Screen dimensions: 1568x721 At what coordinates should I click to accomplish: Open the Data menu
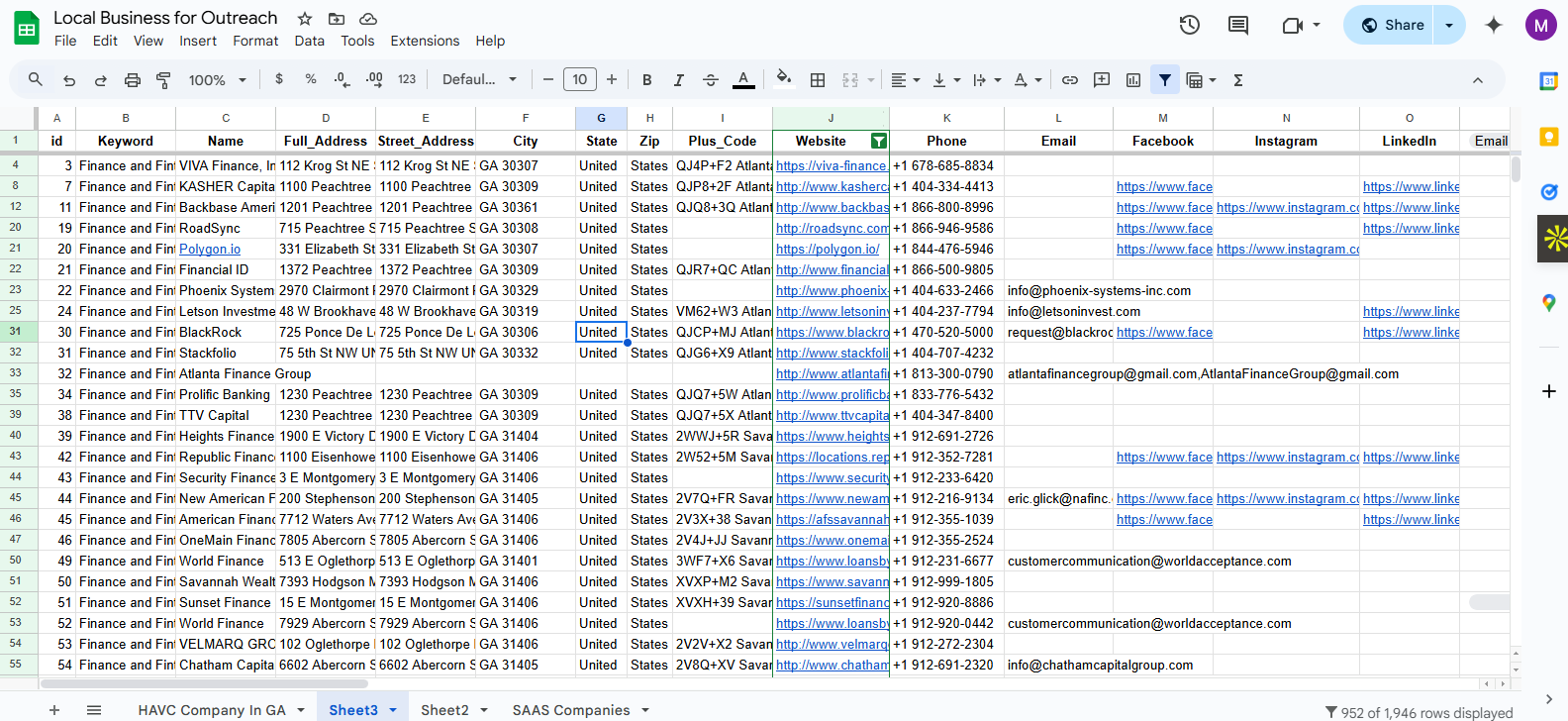(x=309, y=41)
